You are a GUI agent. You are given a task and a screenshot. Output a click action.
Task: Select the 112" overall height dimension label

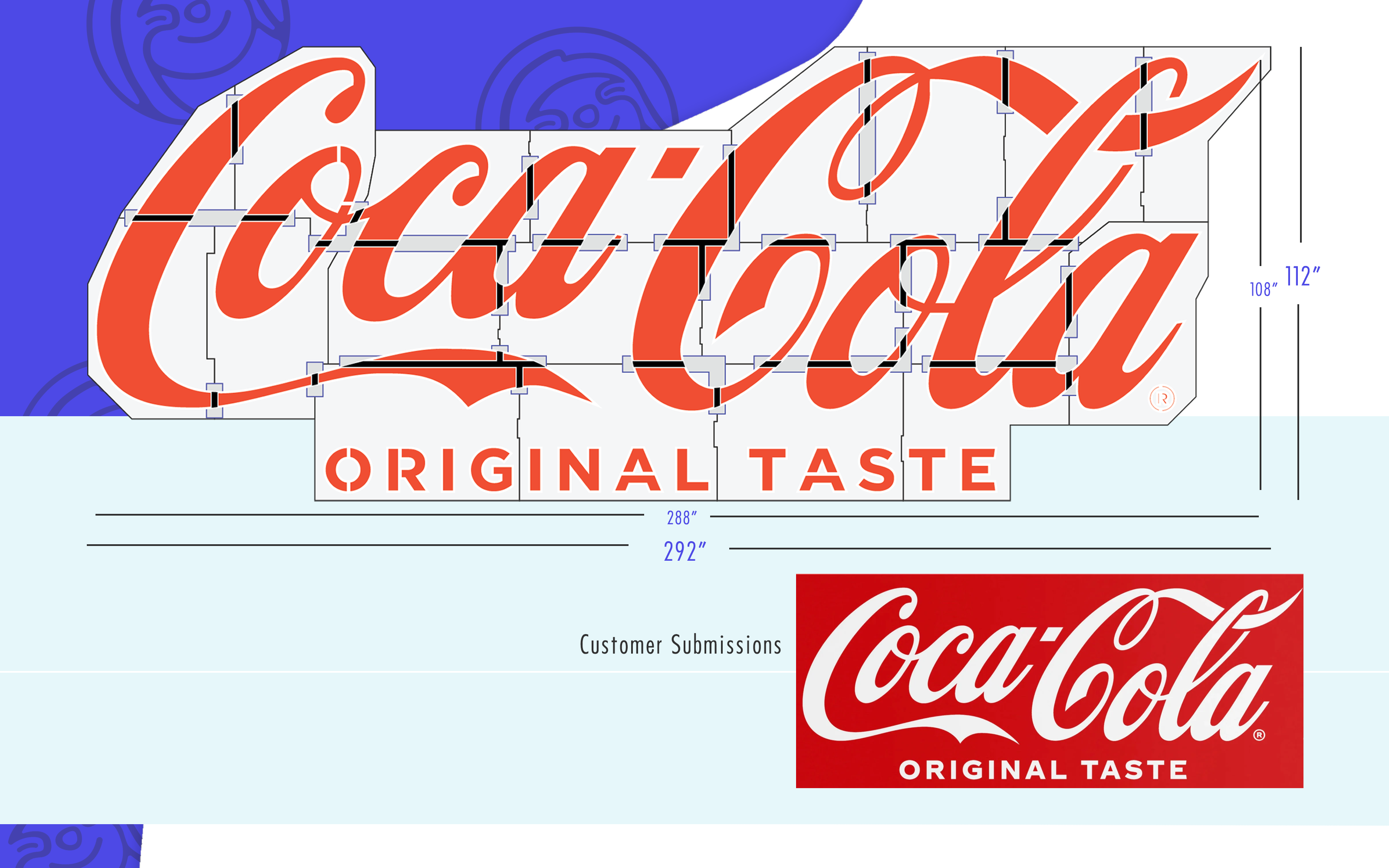1302,276
